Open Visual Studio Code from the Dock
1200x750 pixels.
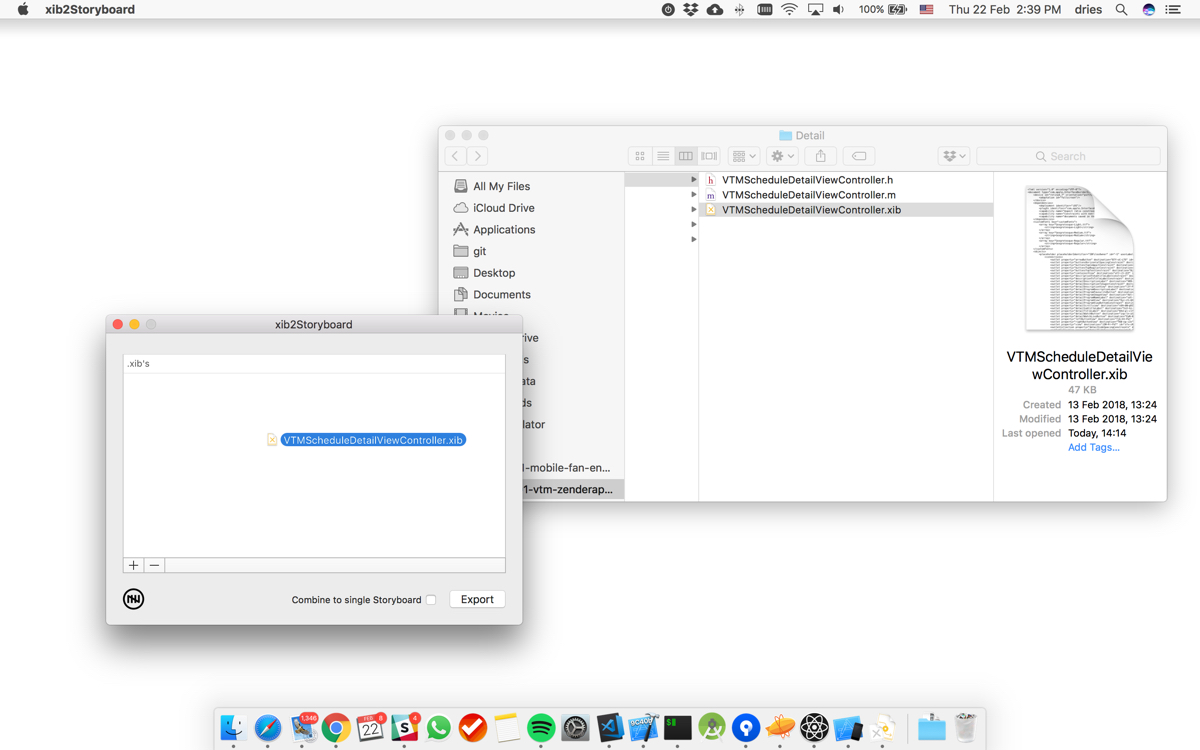pos(610,727)
